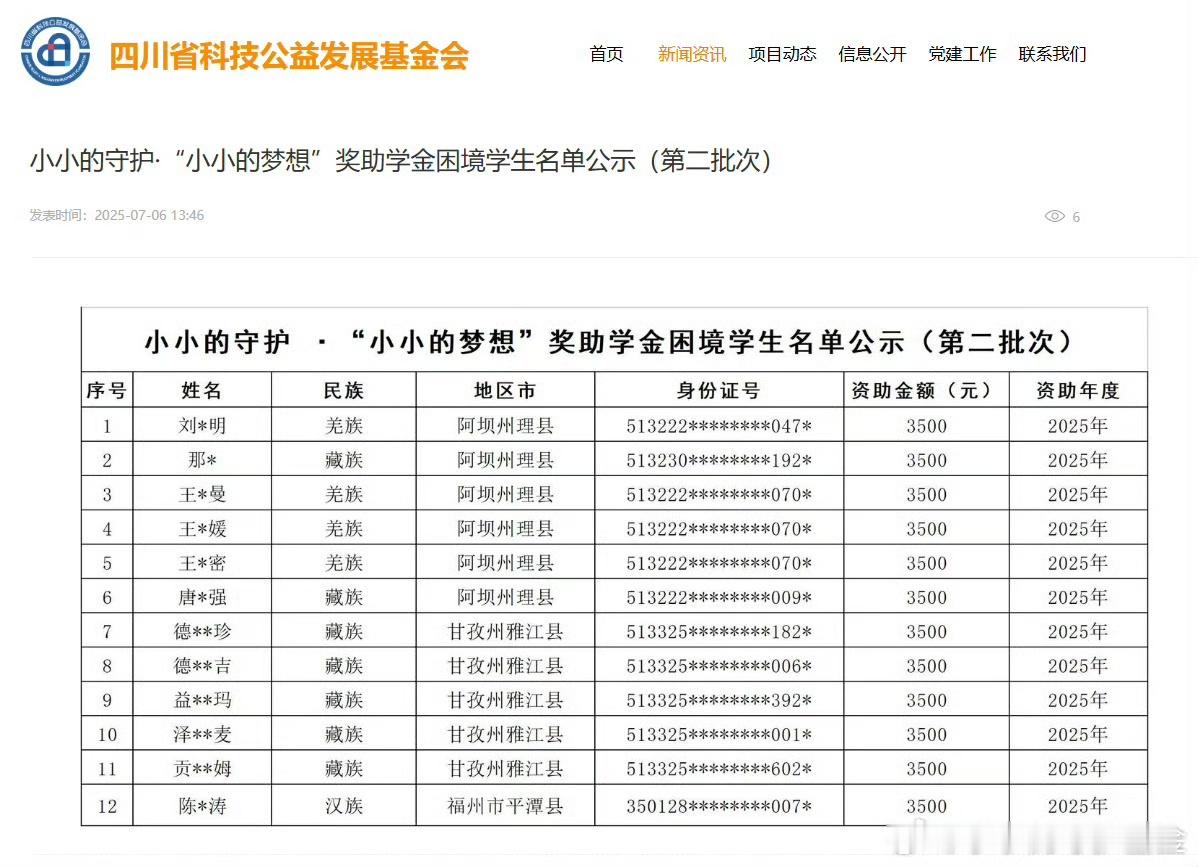Click 2025年 in 刘*明's row
Screen dimensions: 1198x867
tap(1077, 425)
